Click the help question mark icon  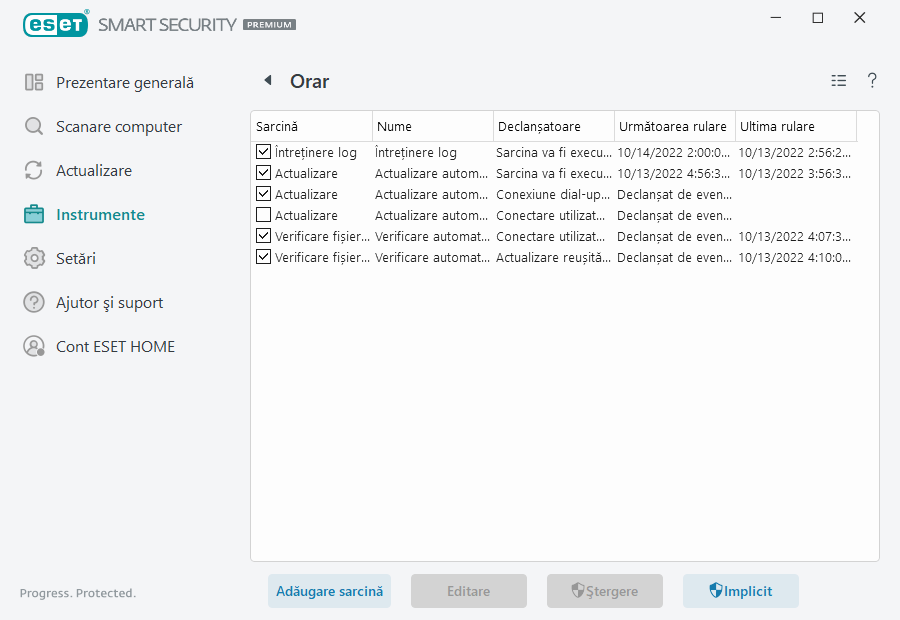872,80
